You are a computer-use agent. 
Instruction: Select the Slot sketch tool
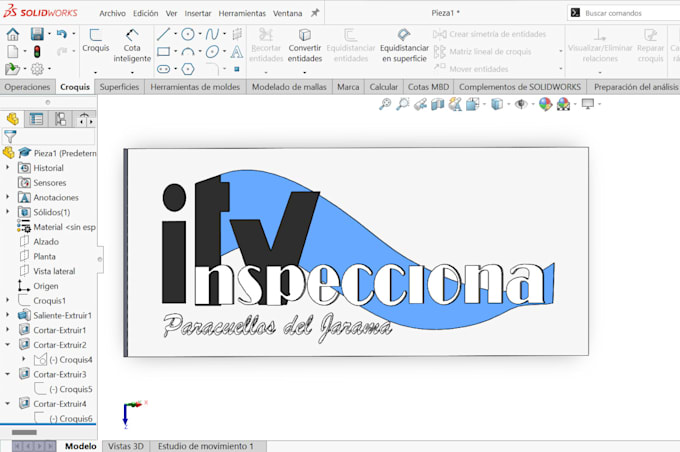[163, 69]
